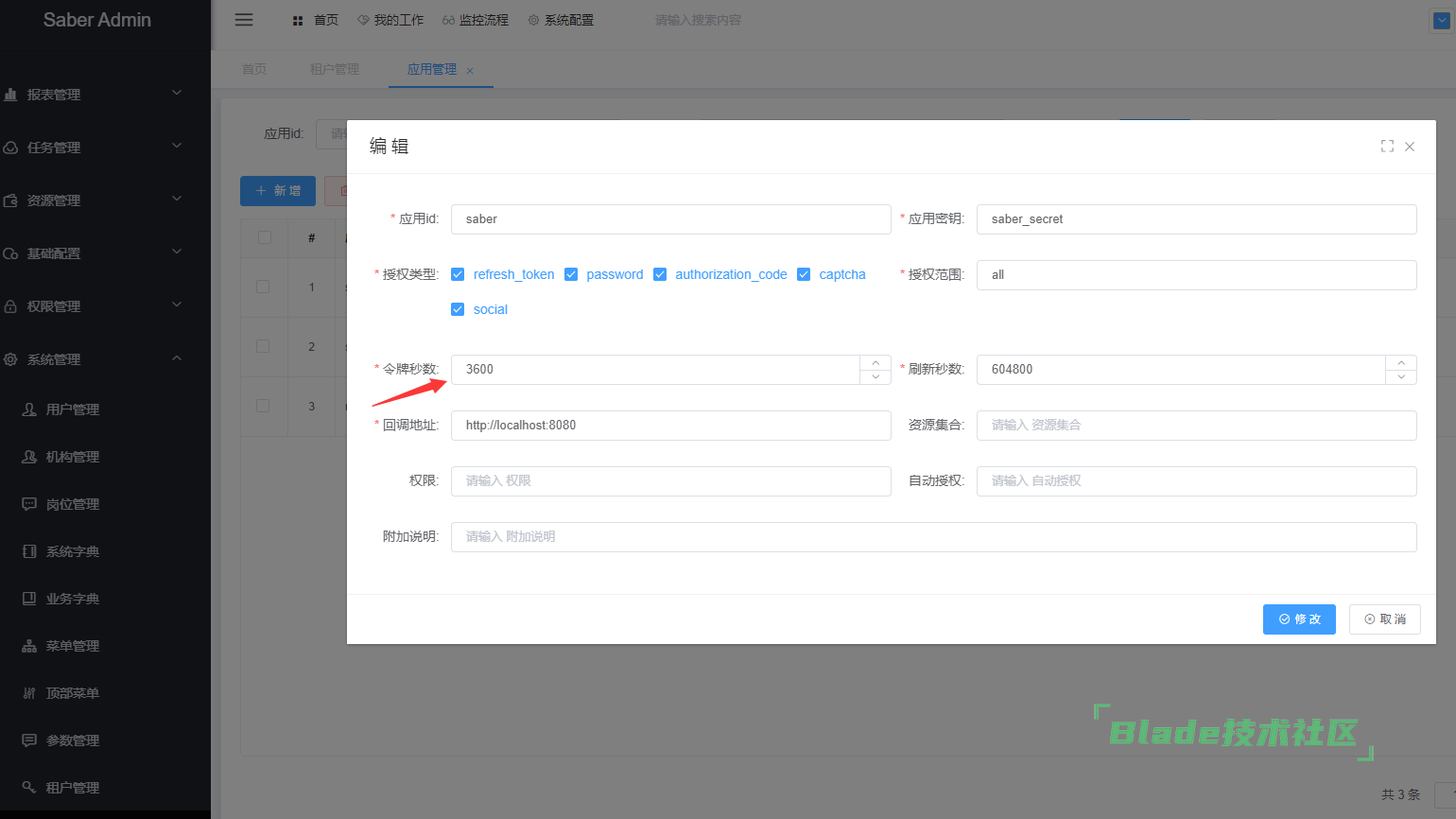Click the 资源集合 input field
This screenshot has height=819, width=1456.
point(1197,426)
